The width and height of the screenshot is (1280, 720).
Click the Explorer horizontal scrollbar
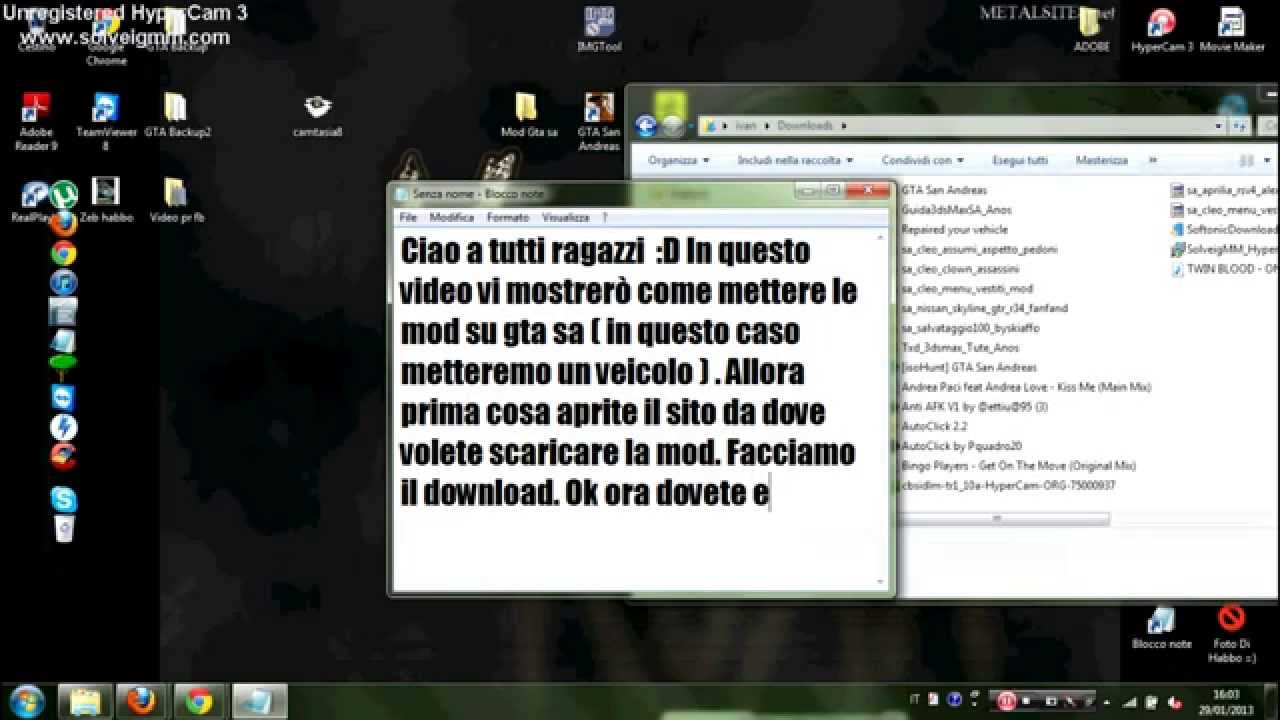pos(1002,519)
